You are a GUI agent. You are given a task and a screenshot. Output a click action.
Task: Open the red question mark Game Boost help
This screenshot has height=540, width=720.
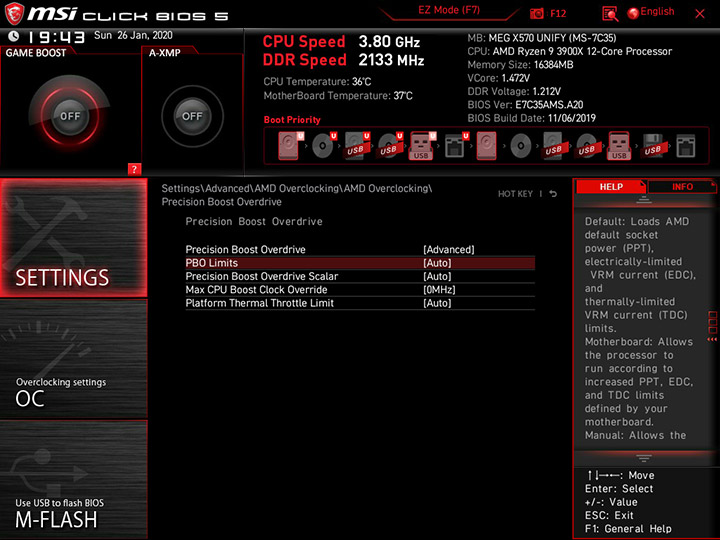134,169
